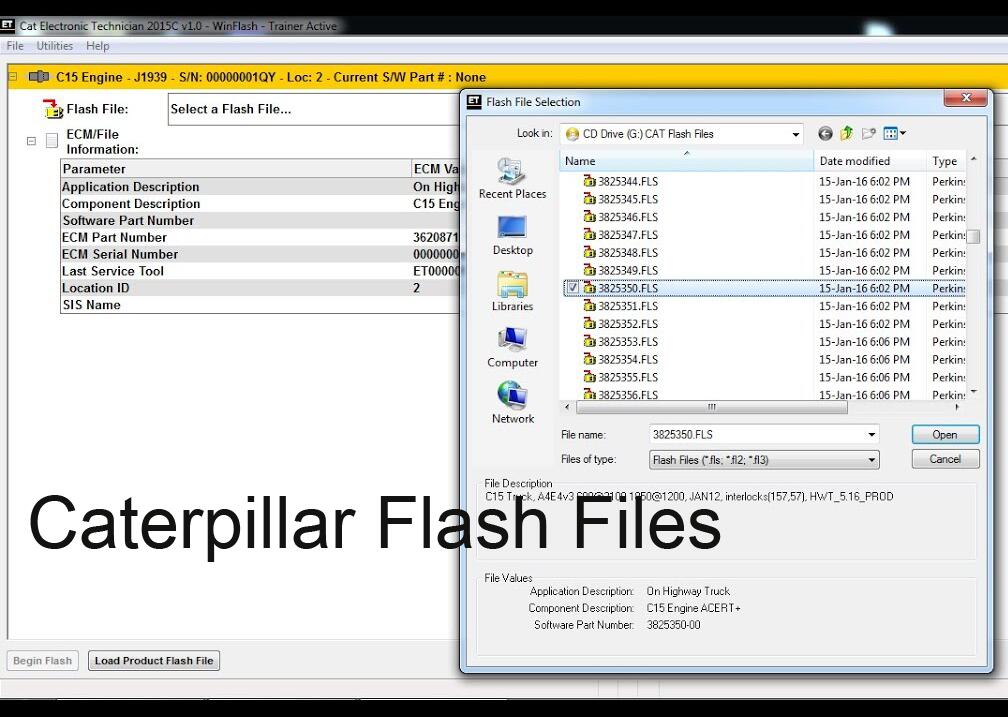The height and width of the screenshot is (717, 1008).
Task: Click the SIS Name parameter row
Action: click(260, 305)
